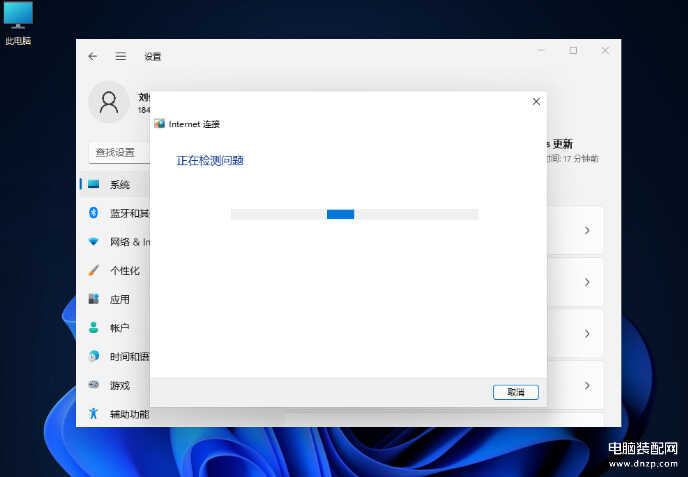Focus the 查找设置 search box
This screenshot has width=688, height=477.
[x=119, y=152]
